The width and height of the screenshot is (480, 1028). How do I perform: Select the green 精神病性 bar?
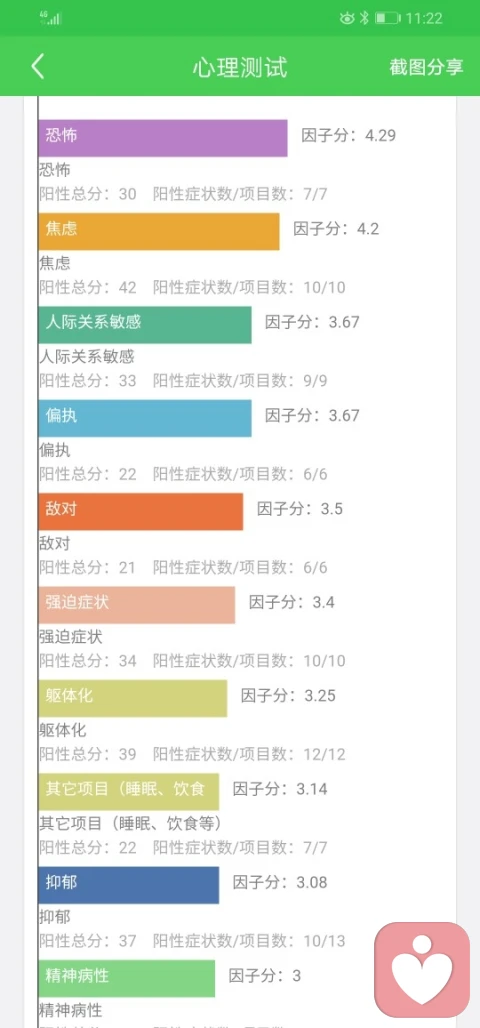(127, 978)
